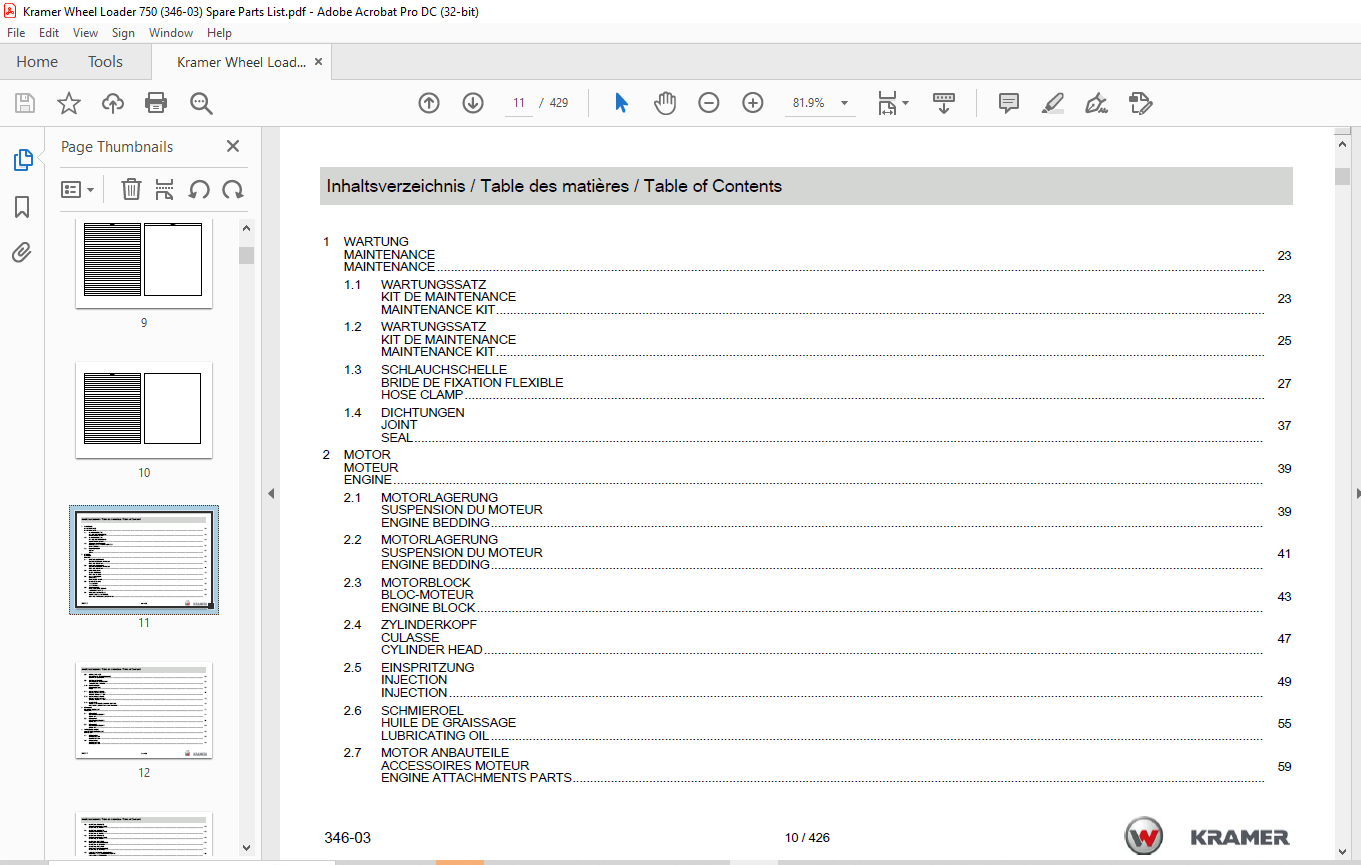This screenshot has height=865, width=1361.
Task: Click the 2 MOTOR ENGINE entry
Action: point(807,468)
